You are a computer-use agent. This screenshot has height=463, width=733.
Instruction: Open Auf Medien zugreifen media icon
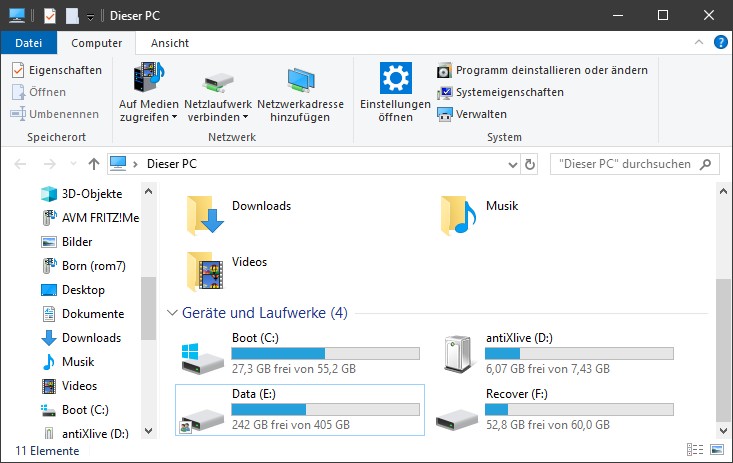pyautogui.click(x=149, y=77)
